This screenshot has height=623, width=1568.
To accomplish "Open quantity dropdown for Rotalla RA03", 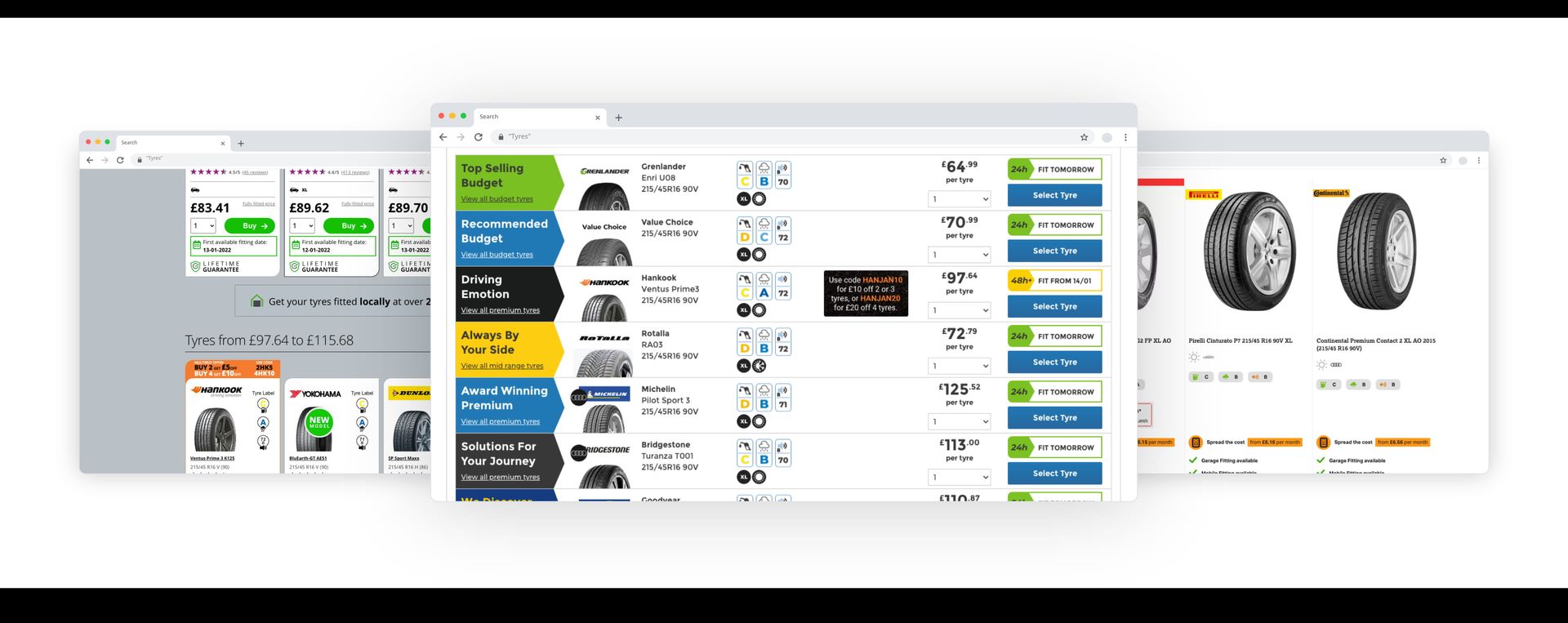I will pos(960,366).
